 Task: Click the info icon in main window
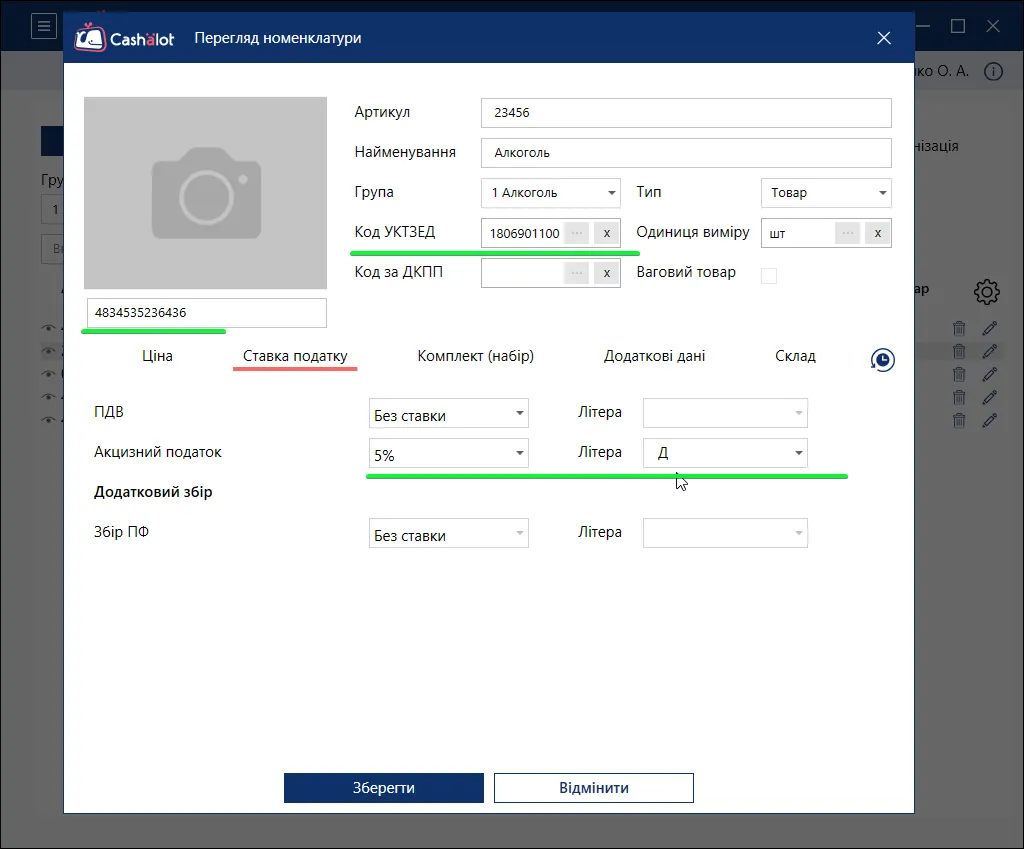pos(993,71)
